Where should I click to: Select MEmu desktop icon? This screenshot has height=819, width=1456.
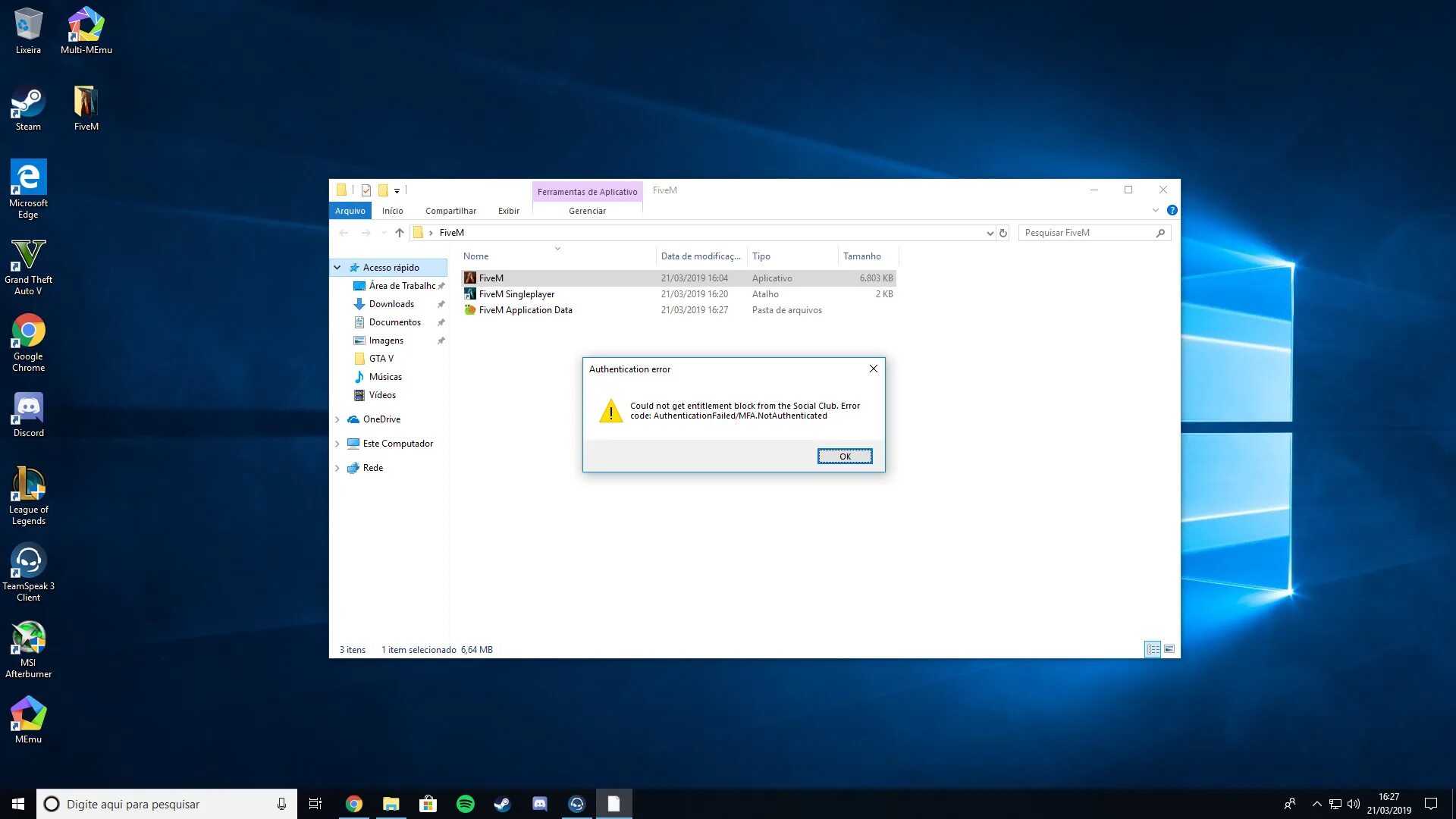28,720
